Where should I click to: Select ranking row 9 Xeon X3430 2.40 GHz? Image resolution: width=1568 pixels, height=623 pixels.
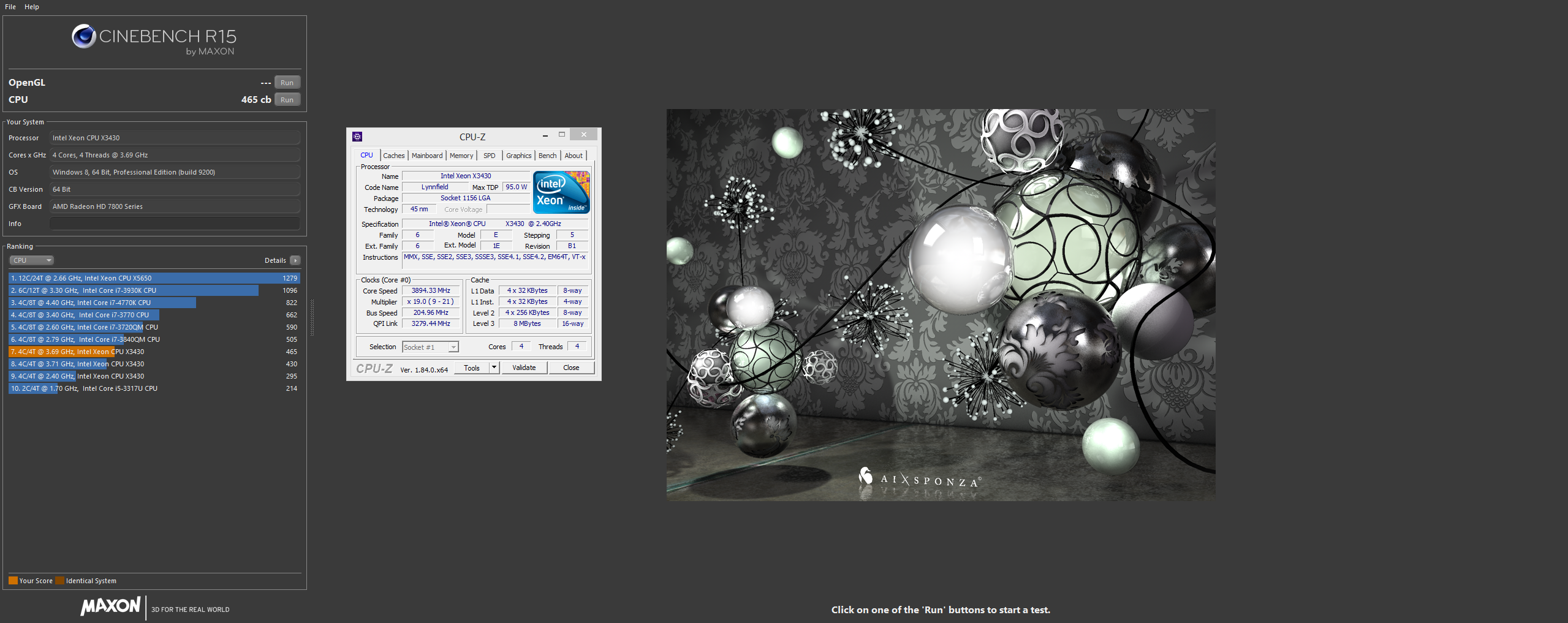[154, 376]
